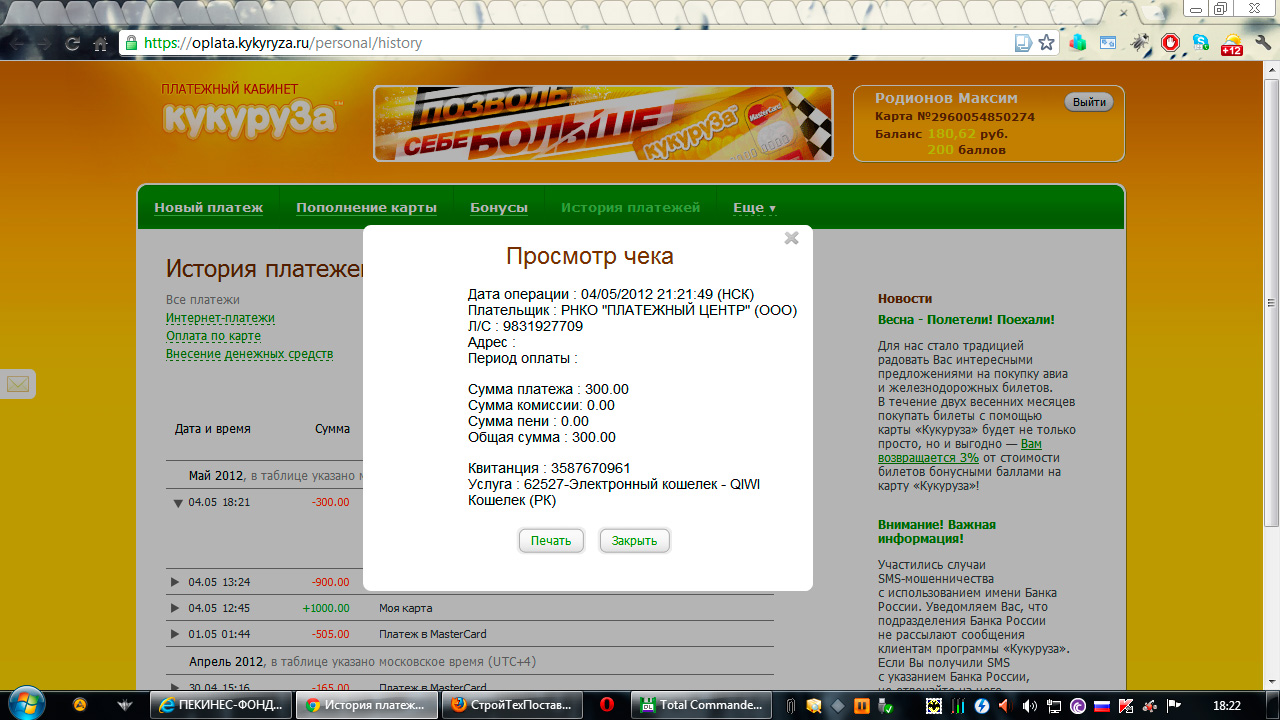The height and width of the screenshot is (720, 1280).
Task: Filter by Внесение денежных средств link
Action: (x=249, y=354)
